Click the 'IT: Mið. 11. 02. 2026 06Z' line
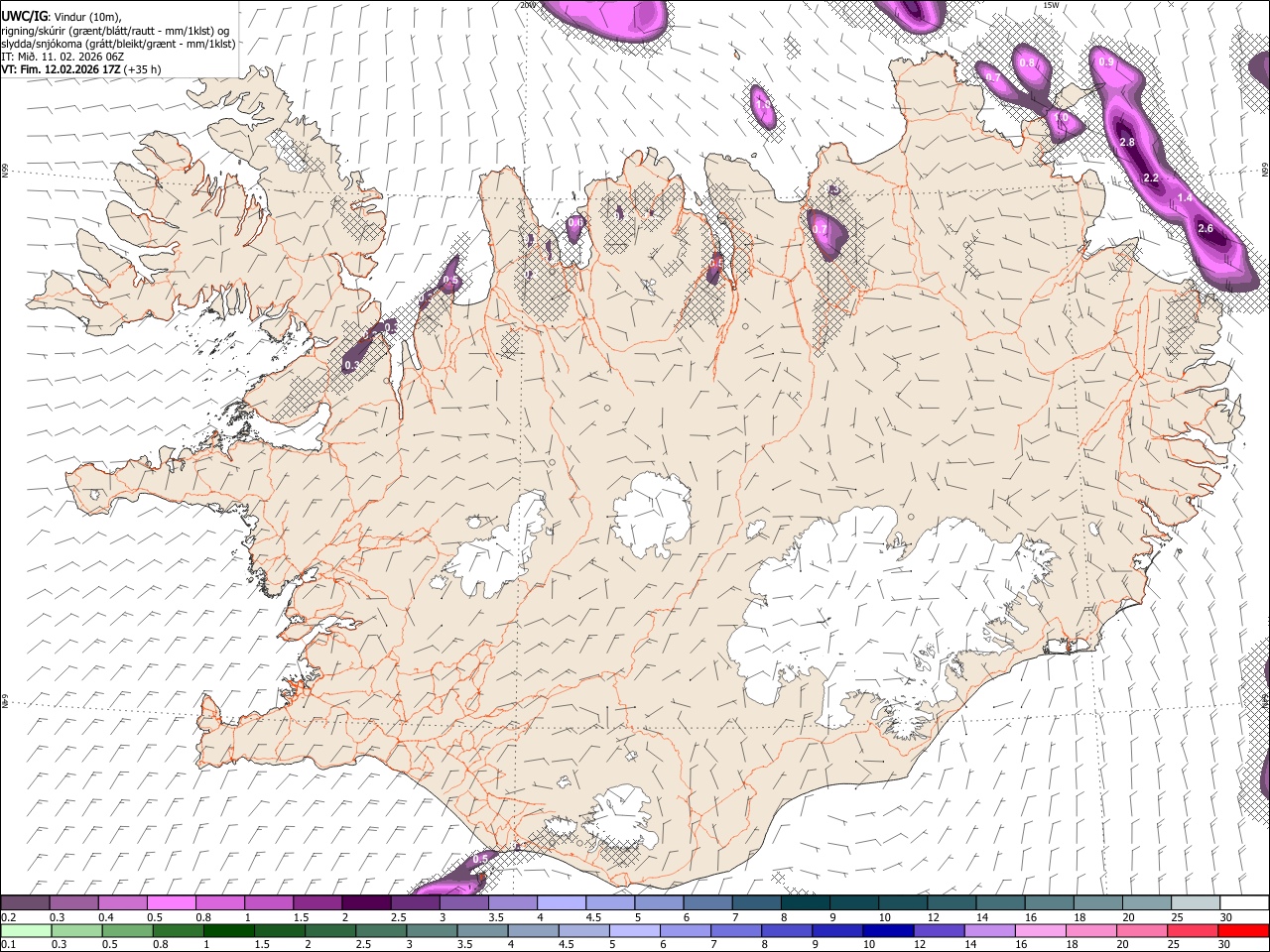This screenshot has height=952, width=1270. pyautogui.click(x=63, y=57)
